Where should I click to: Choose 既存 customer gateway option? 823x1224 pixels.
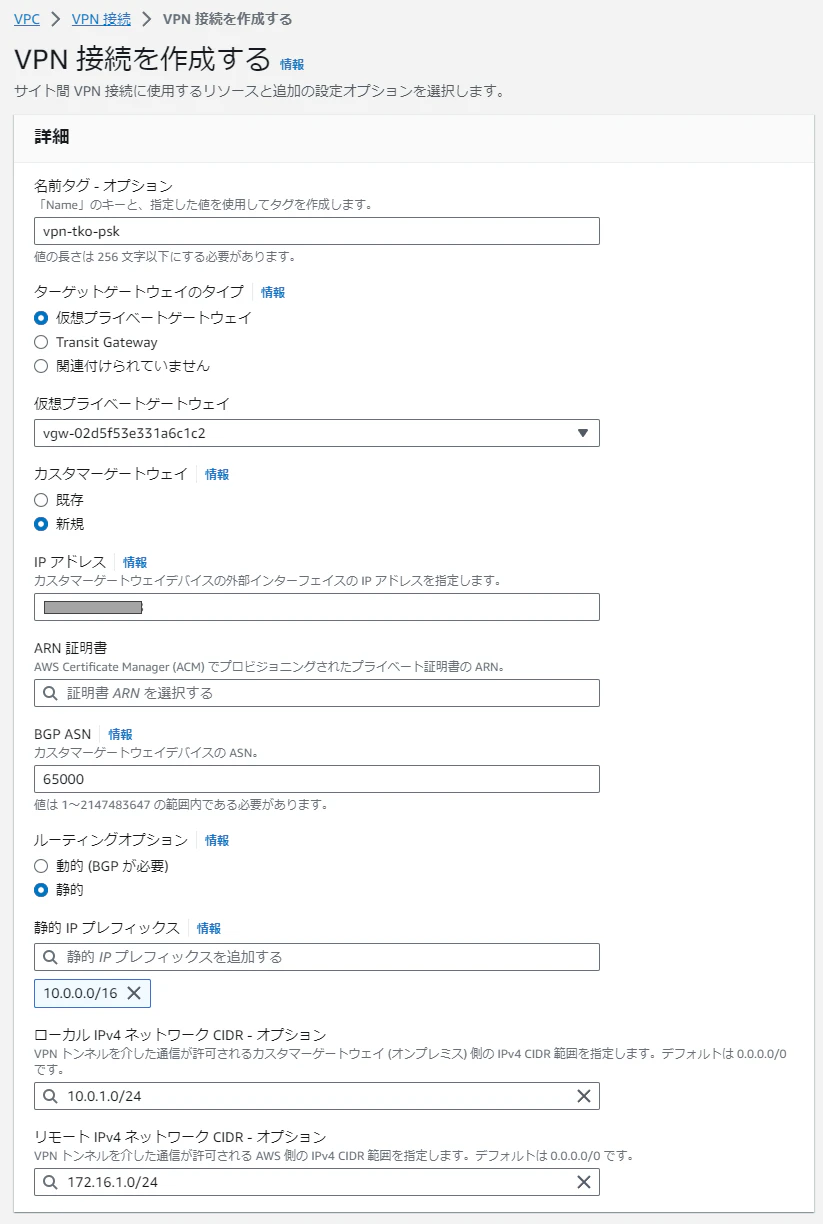click(x=41, y=500)
